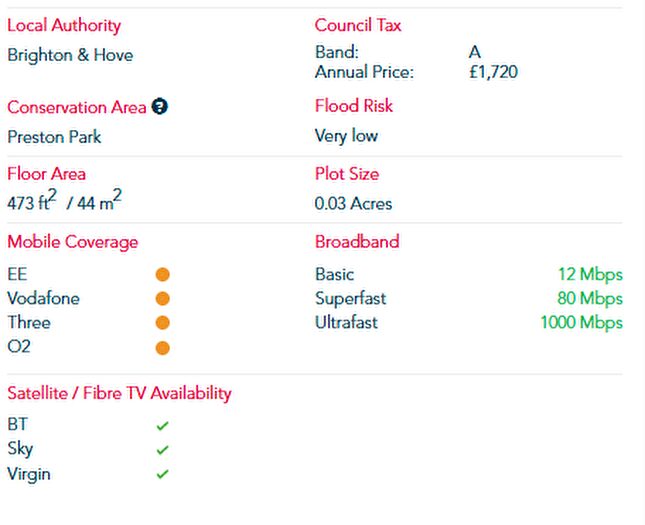
Task: Click the O2 orange coverage dot
Action: [x=162, y=347]
